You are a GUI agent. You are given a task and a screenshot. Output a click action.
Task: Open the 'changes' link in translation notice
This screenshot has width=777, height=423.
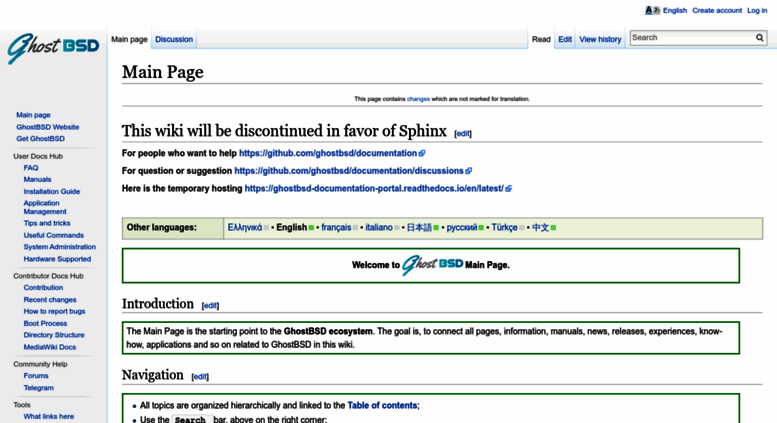coord(418,99)
